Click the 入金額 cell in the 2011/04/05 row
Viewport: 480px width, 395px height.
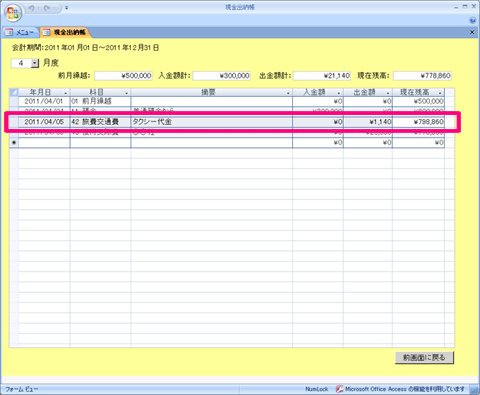pos(318,122)
